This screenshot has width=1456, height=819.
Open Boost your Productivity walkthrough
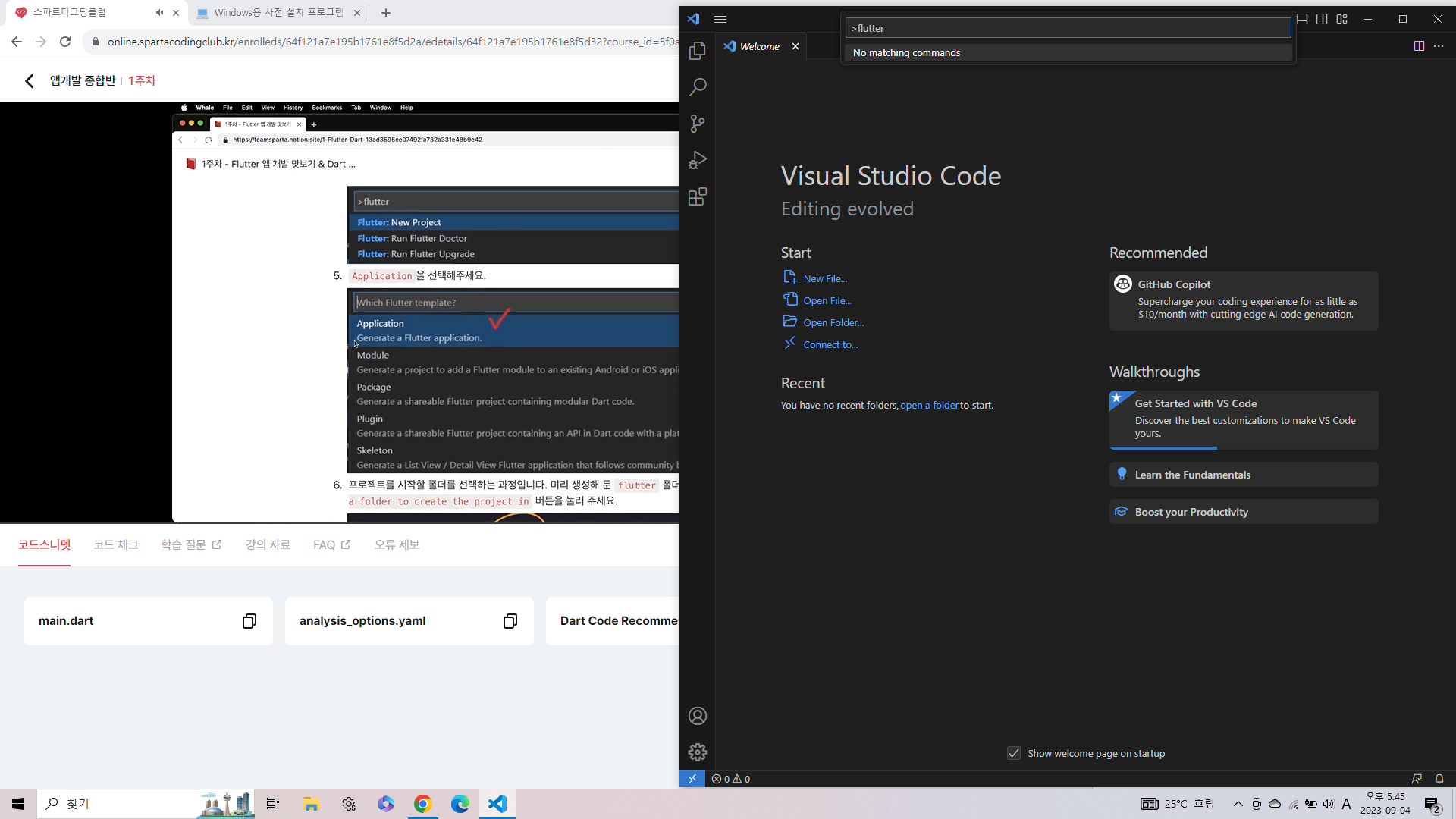point(1244,512)
